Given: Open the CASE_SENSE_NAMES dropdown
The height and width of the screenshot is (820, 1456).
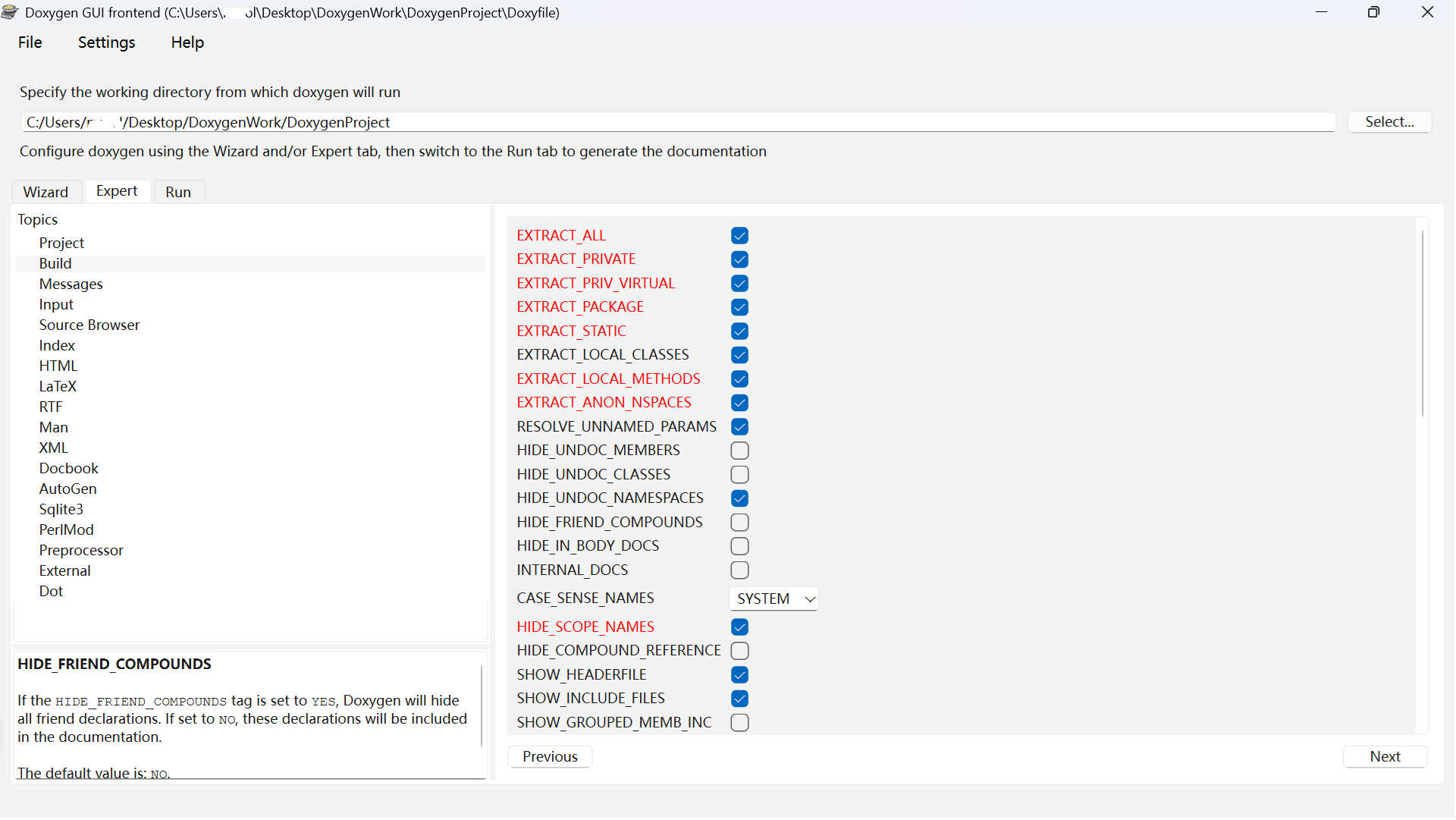Looking at the screenshot, I should tap(773, 599).
